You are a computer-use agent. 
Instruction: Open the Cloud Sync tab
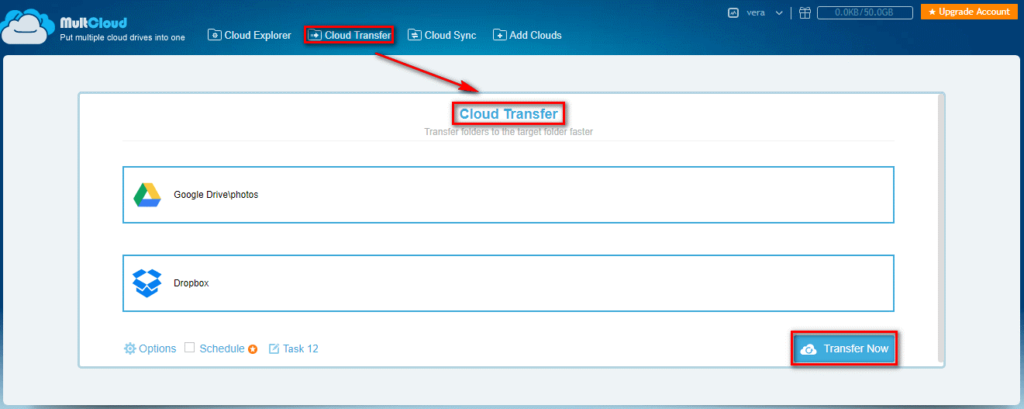pos(442,35)
